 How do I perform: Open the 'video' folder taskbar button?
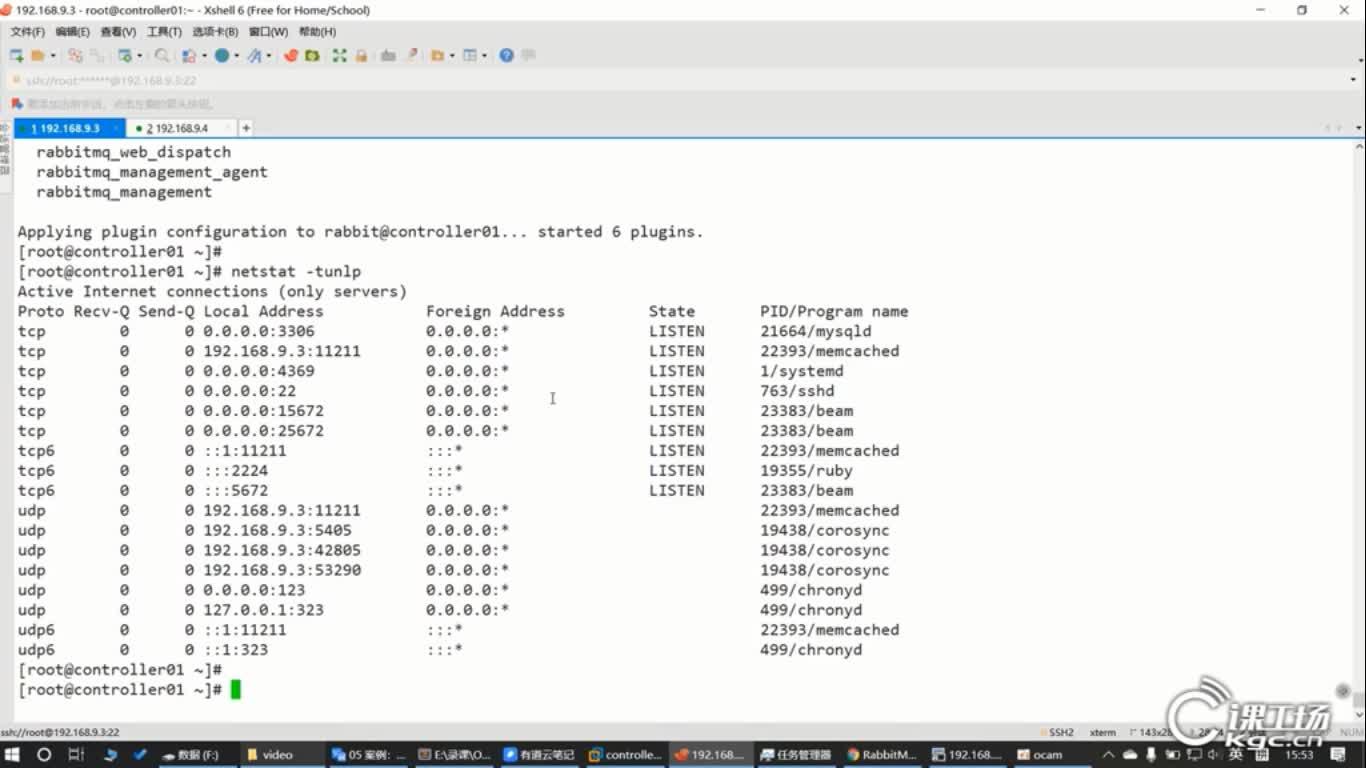coord(281,755)
